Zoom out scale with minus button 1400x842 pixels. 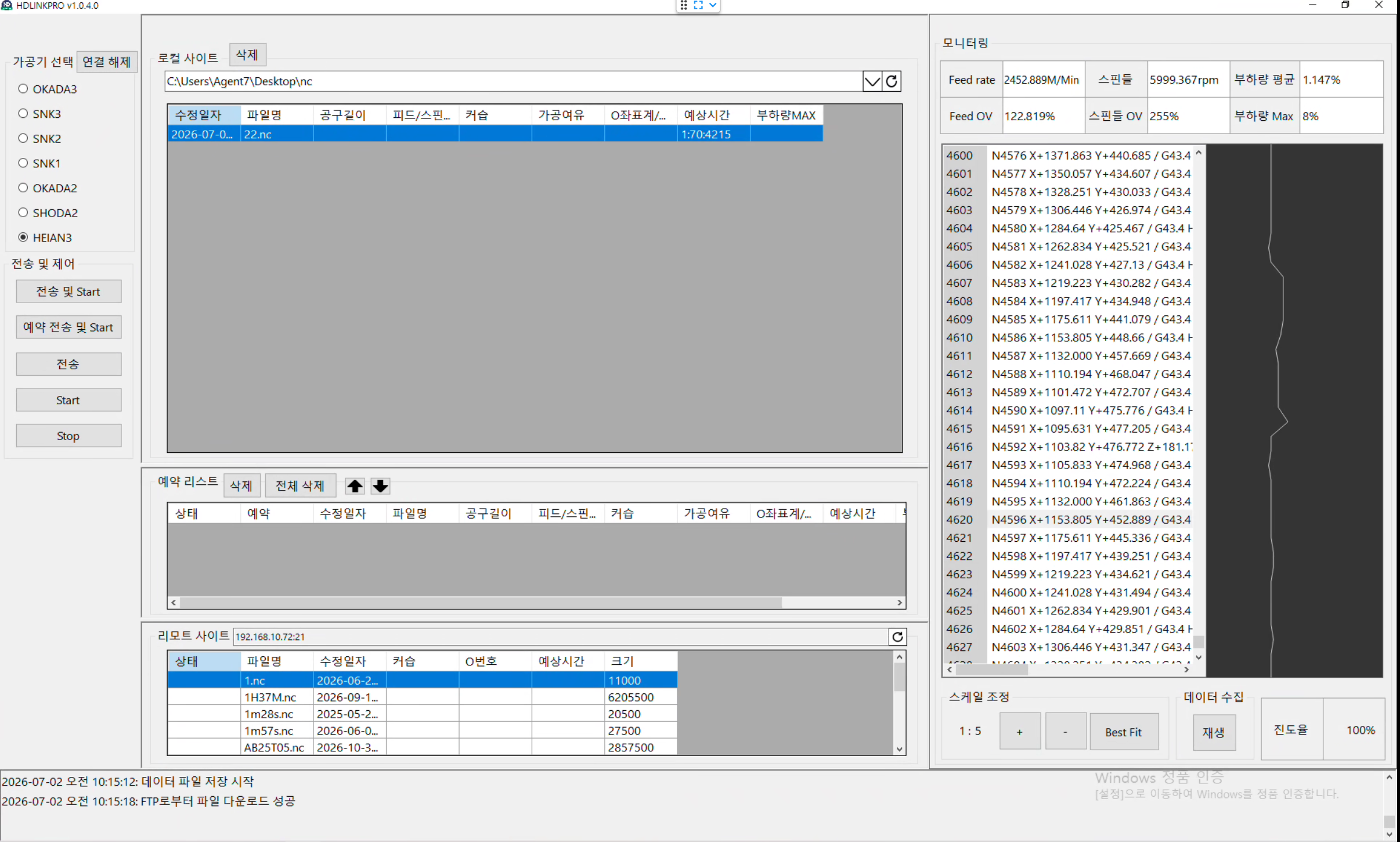tap(1065, 732)
